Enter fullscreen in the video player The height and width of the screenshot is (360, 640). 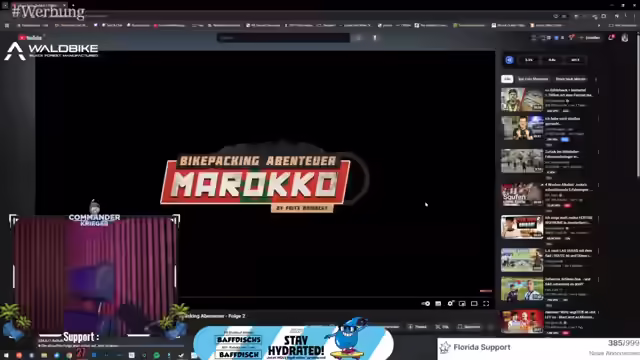pyautogui.click(x=486, y=304)
